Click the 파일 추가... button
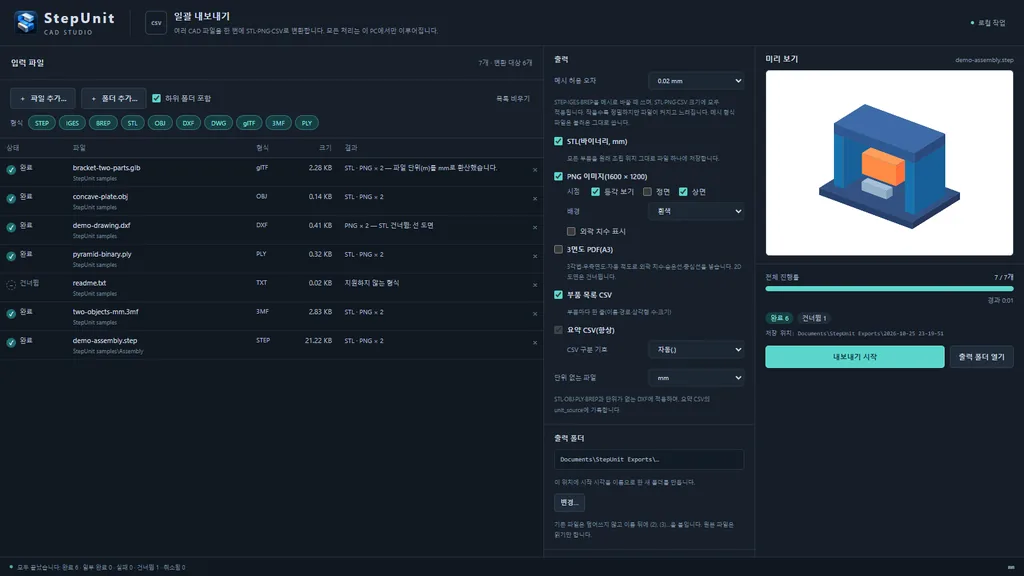This screenshot has height=576, width=1024. point(43,99)
